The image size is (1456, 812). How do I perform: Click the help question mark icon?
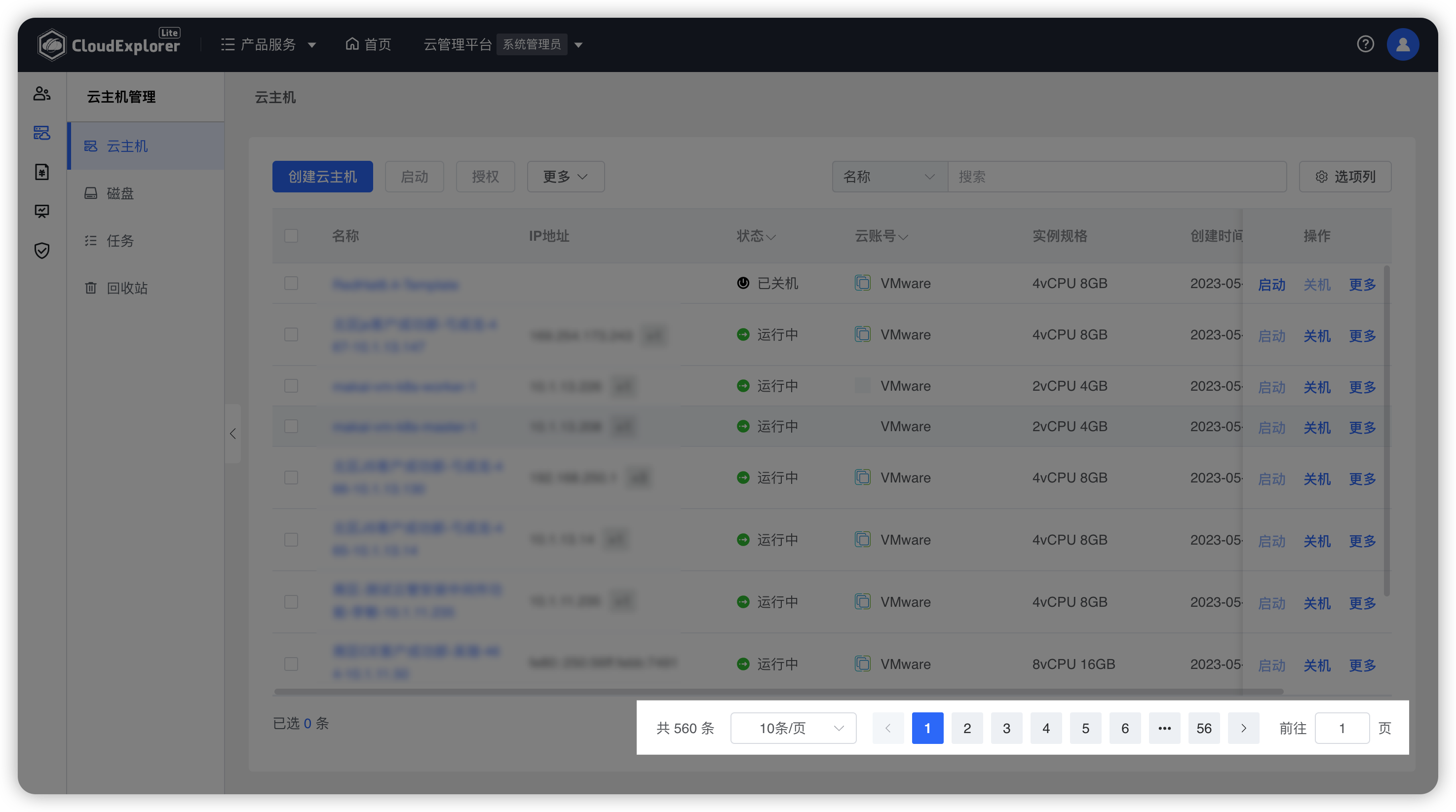coord(1366,44)
